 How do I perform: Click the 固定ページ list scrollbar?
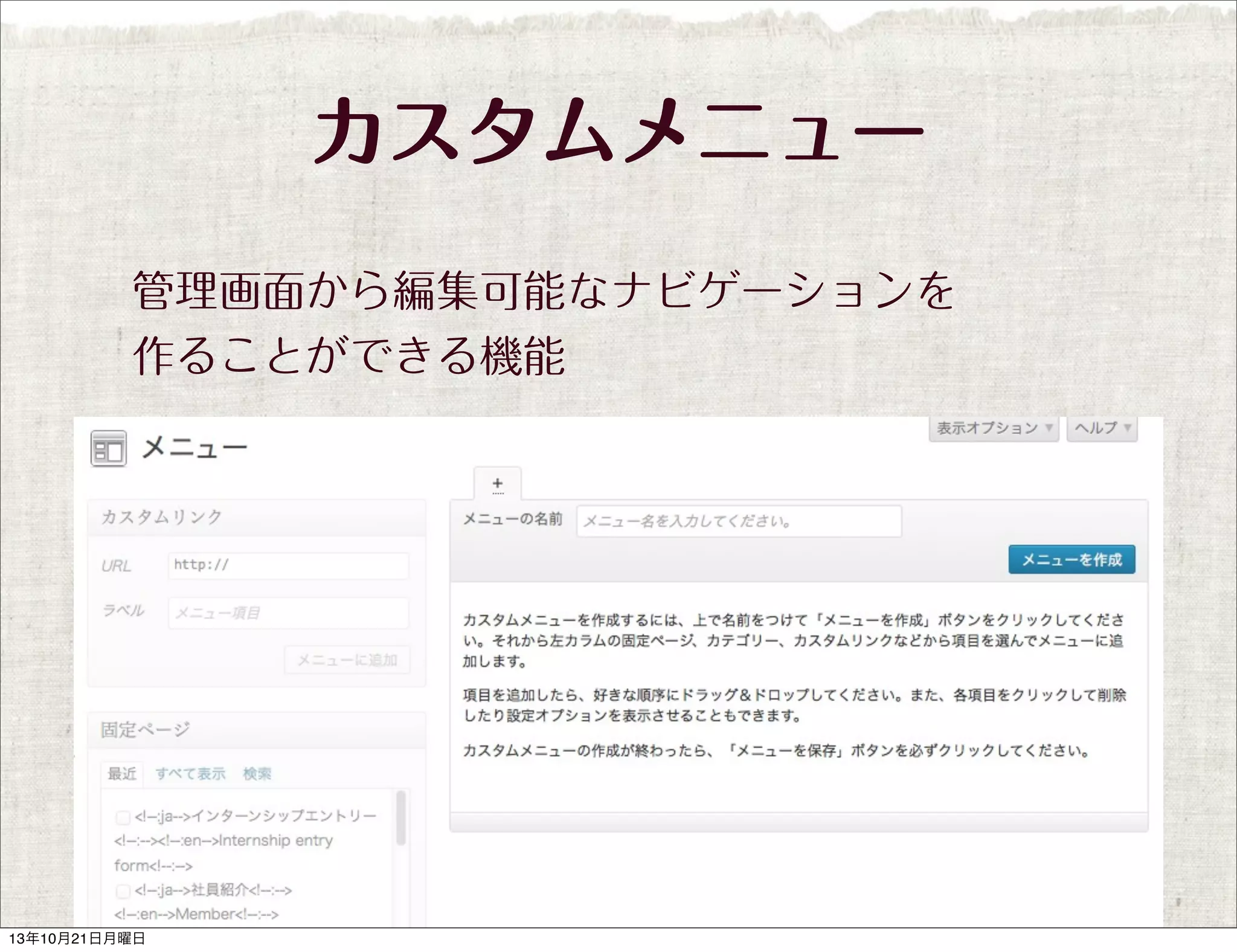click(400, 819)
